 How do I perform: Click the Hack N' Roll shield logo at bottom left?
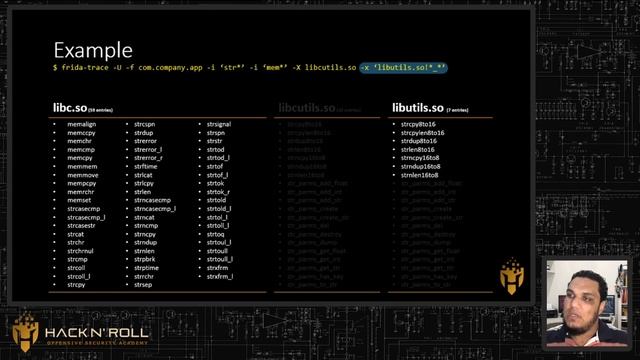(25, 332)
